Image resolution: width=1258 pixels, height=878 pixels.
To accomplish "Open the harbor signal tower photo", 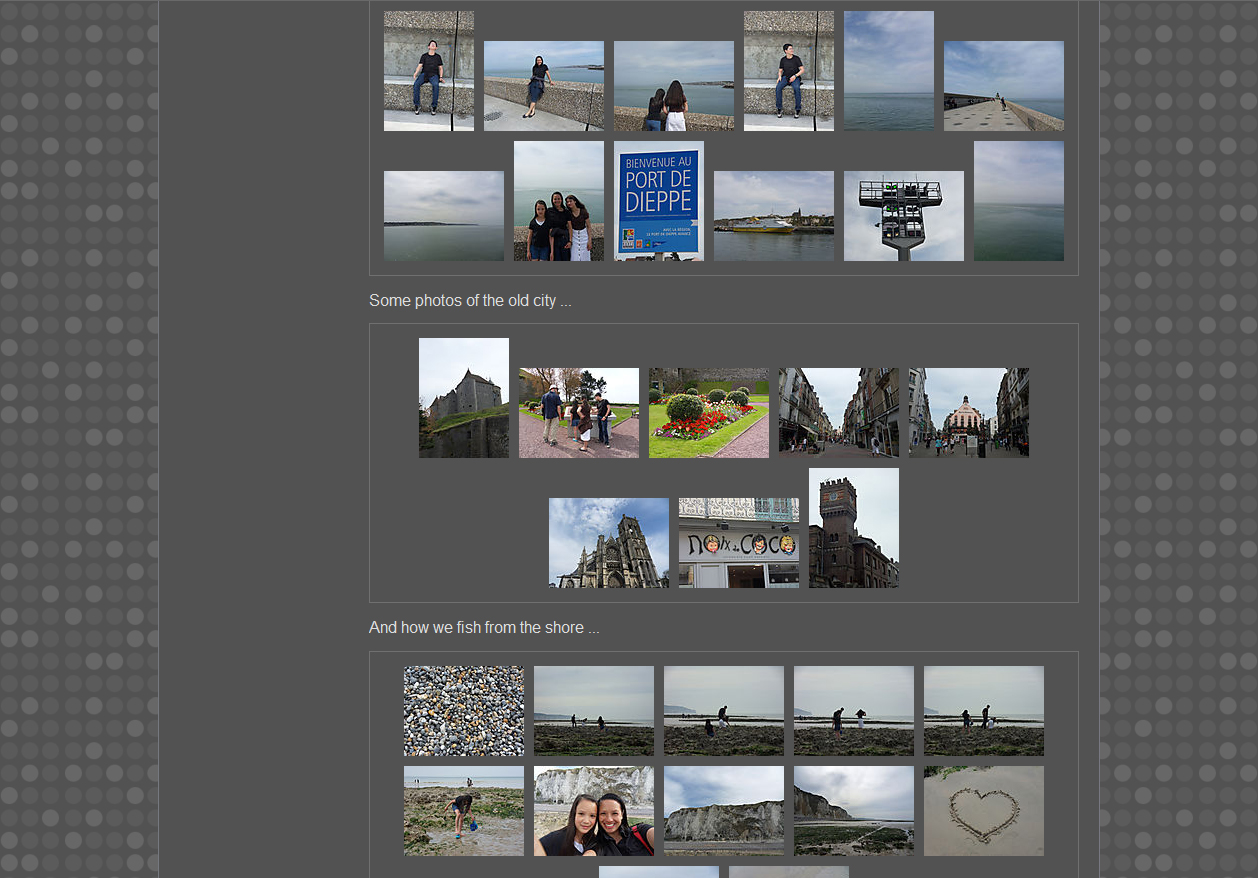I will click(x=903, y=216).
